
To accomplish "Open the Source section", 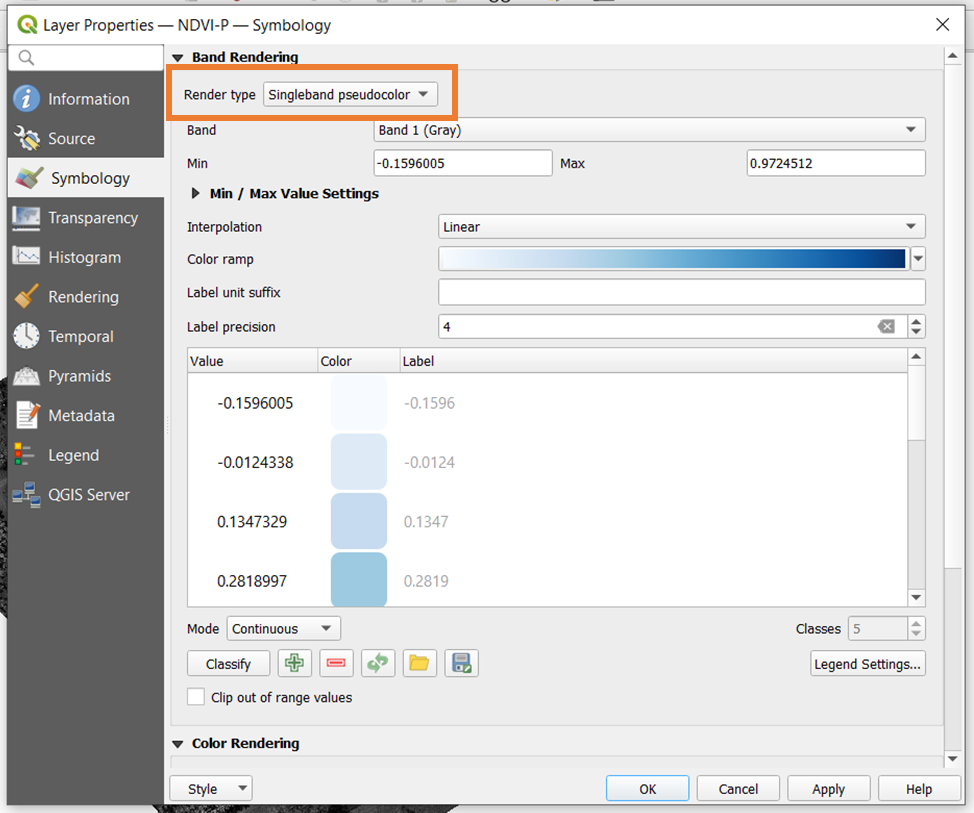I will tap(86, 139).
